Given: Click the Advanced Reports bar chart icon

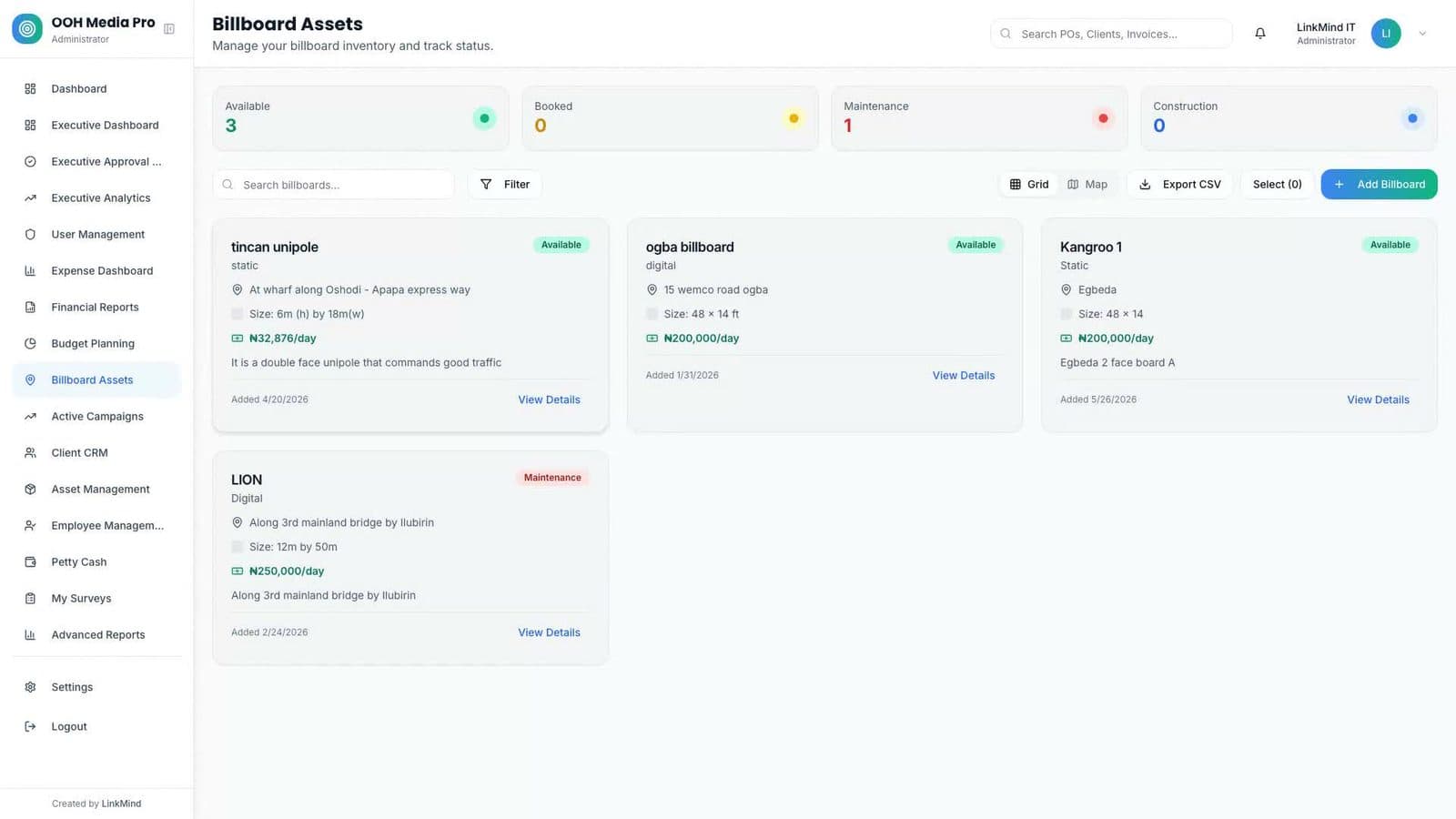Looking at the screenshot, I should [30, 634].
